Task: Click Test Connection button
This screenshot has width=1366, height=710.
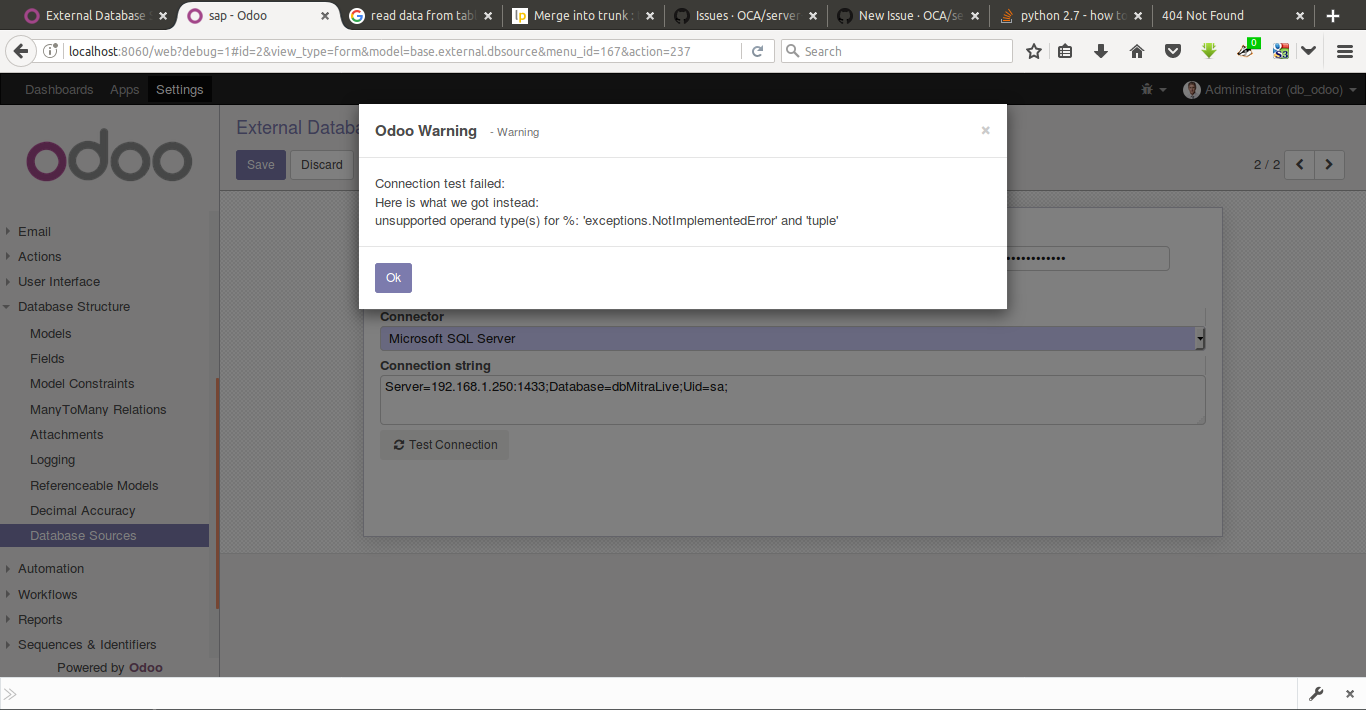Action: coord(445,445)
